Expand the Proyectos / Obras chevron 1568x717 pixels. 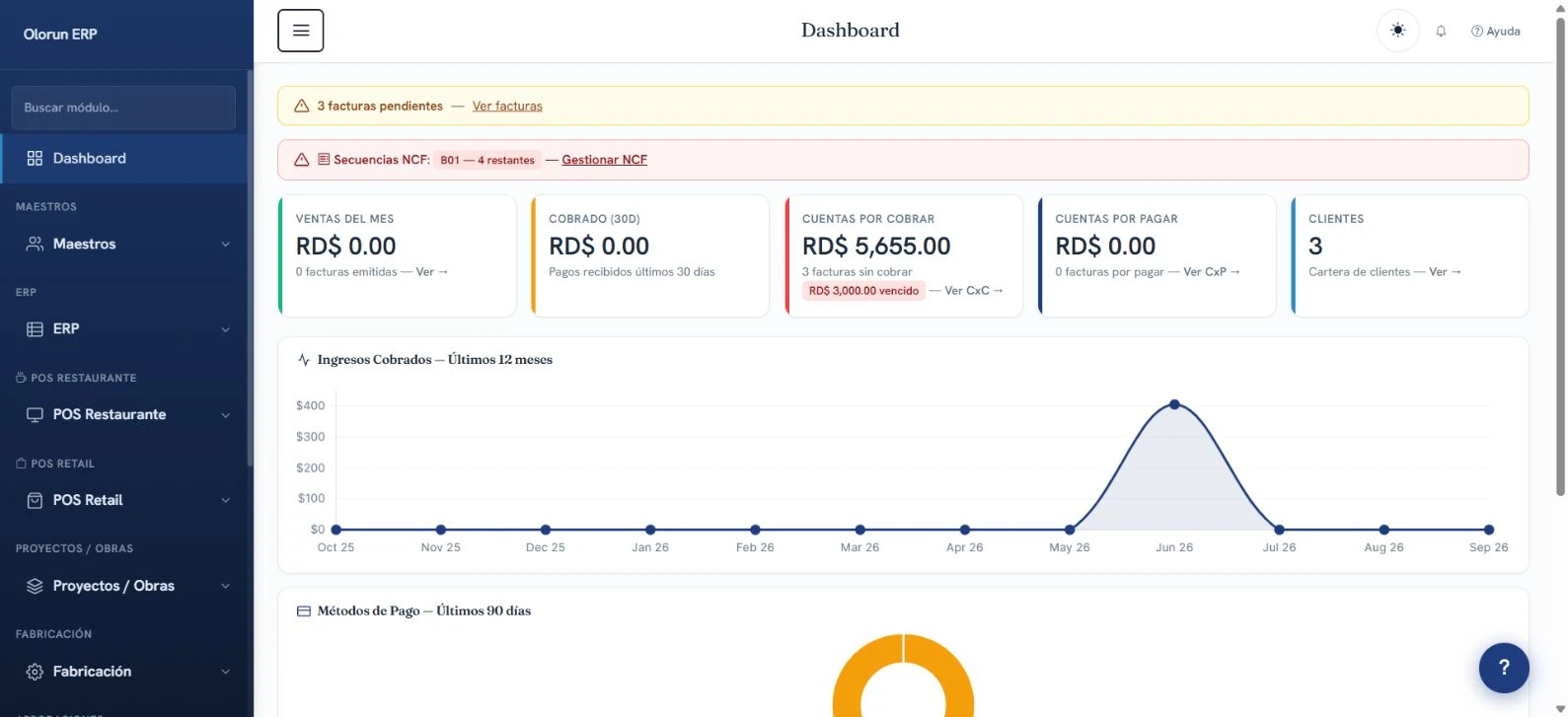225,587
